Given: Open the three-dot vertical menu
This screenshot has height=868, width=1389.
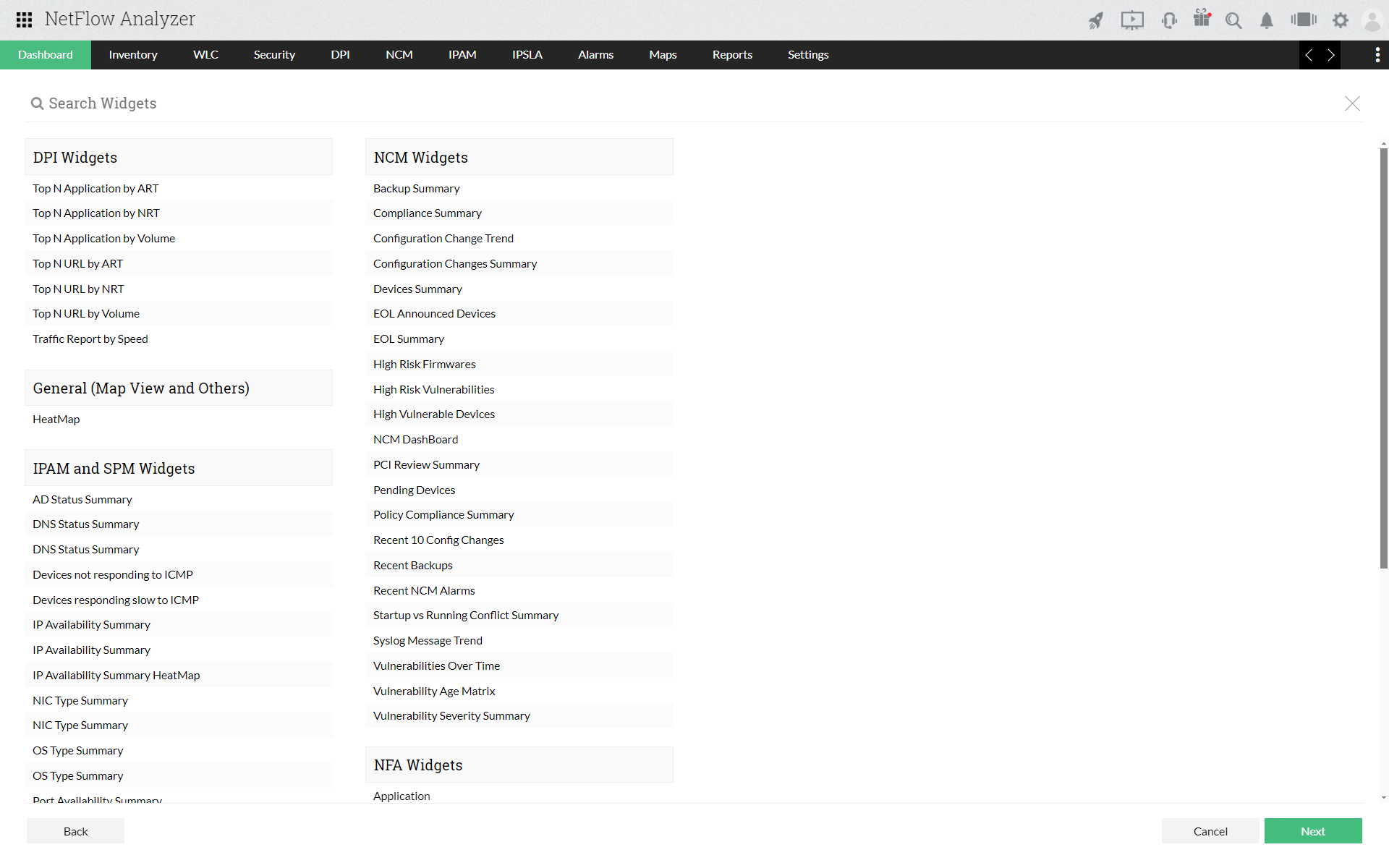Looking at the screenshot, I should [1377, 55].
